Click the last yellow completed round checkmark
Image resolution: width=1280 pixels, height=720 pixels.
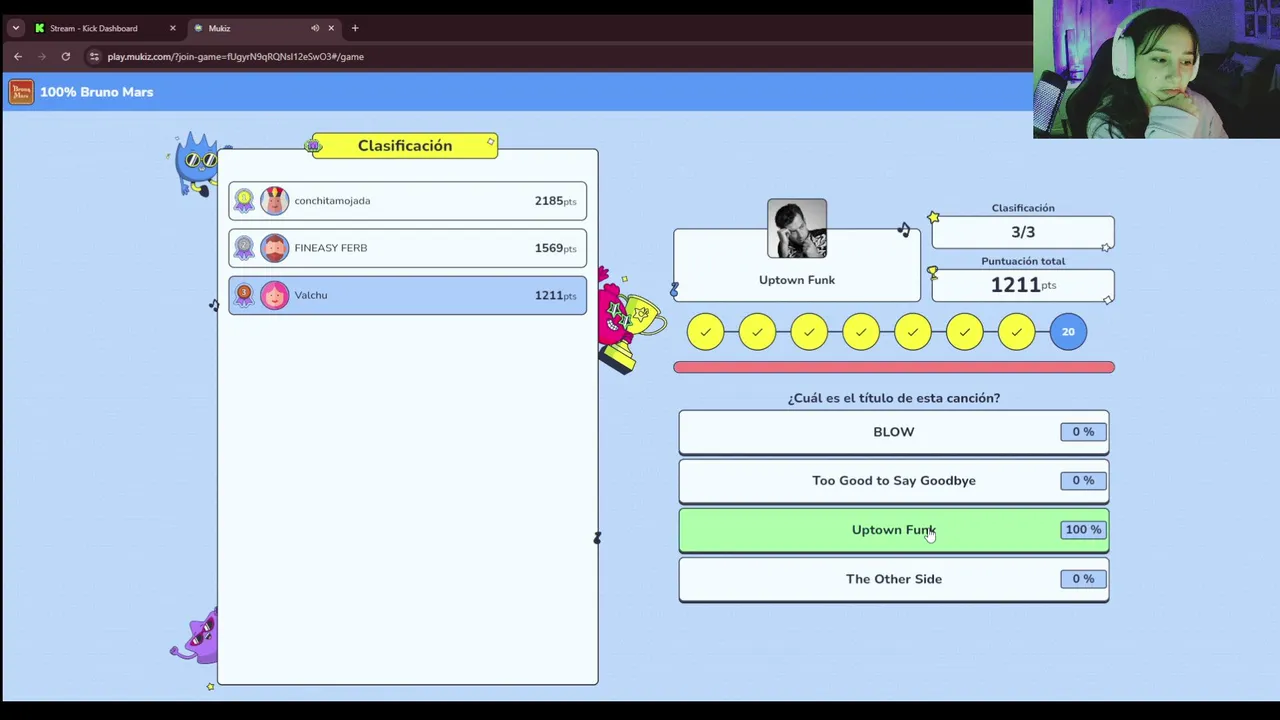point(1016,332)
